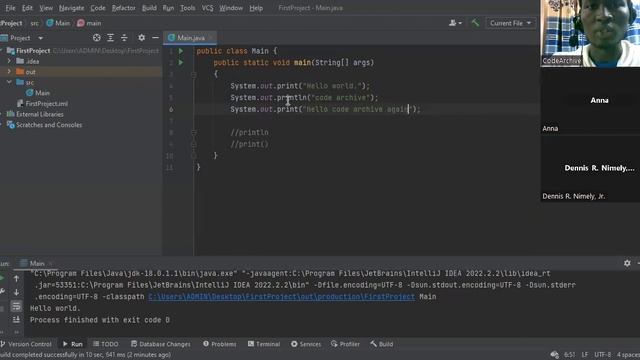Run class Main from gutter arrow
The image size is (640, 360).
pos(181,51)
